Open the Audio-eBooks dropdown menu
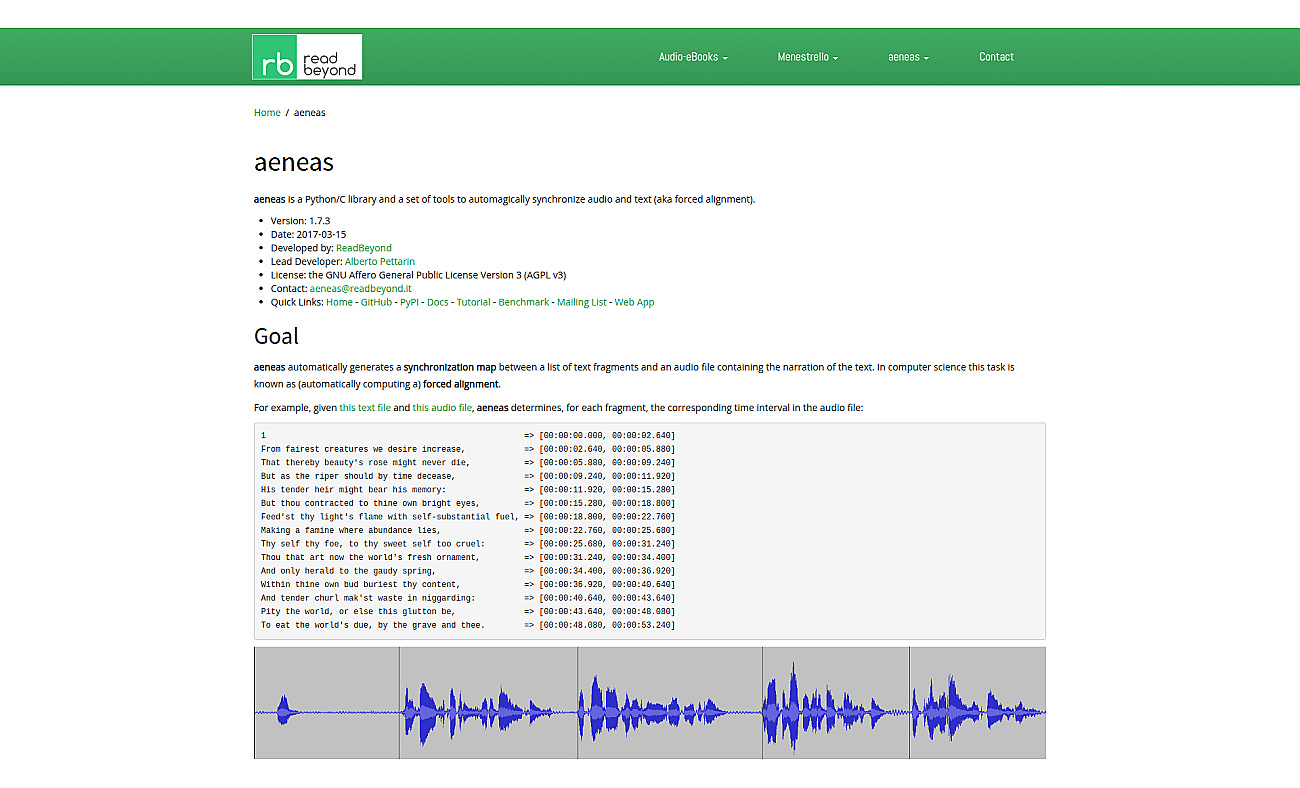This screenshot has width=1300, height=788. [693, 57]
